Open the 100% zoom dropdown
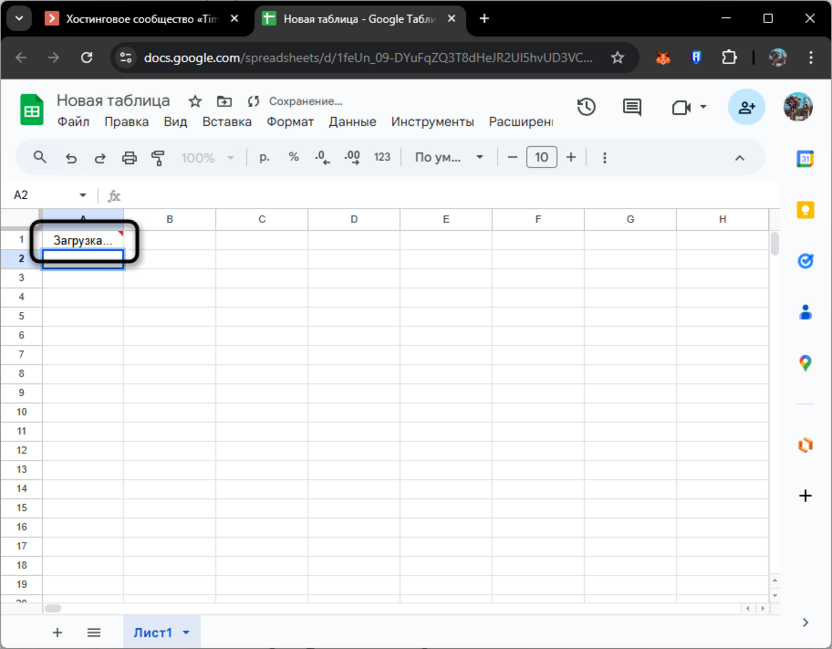Screen dimensions: 832x649 click(x=207, y=158)
